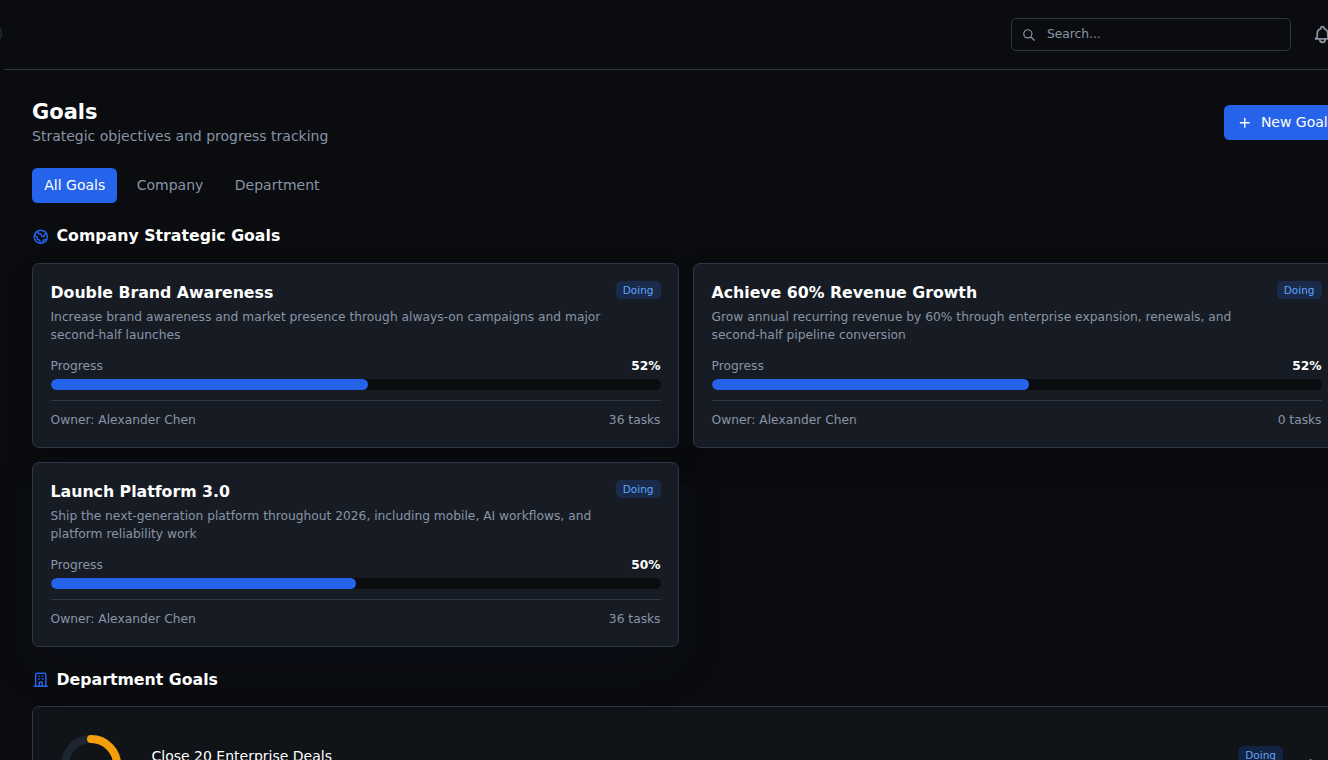Click the Goals page title
The height and width of the screenshot is (760, 1328).
pos(65,112)
